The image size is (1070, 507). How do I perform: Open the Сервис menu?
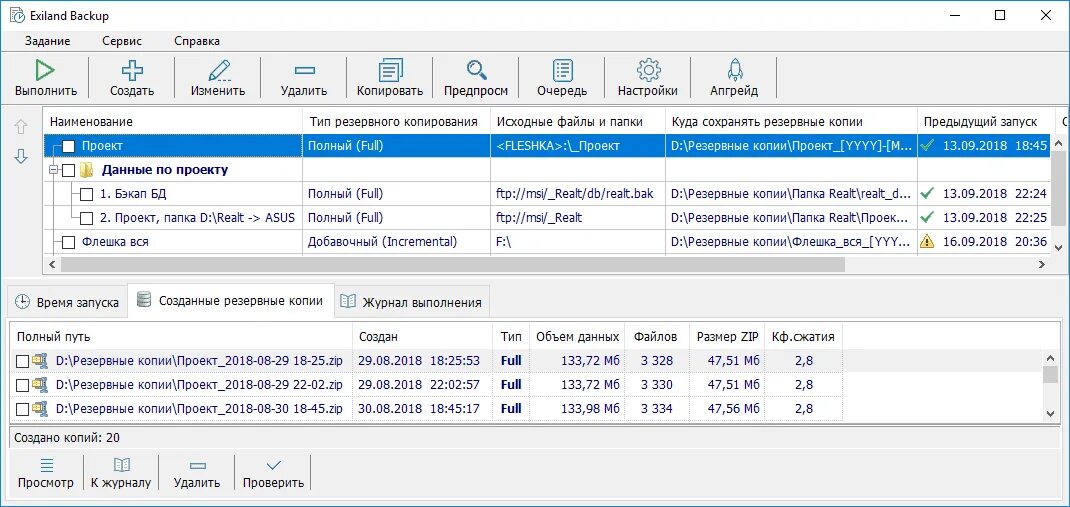click(122, 41)
